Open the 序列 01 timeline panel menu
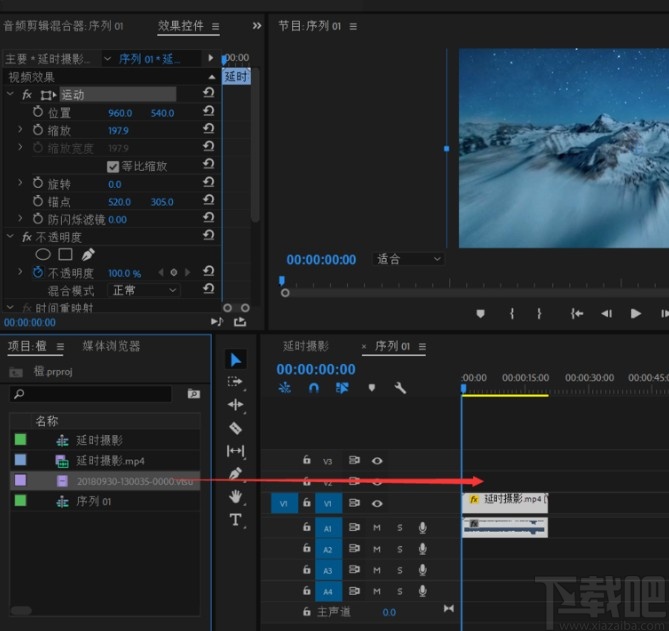The image size is (669, 631). [x=422, y=346]
